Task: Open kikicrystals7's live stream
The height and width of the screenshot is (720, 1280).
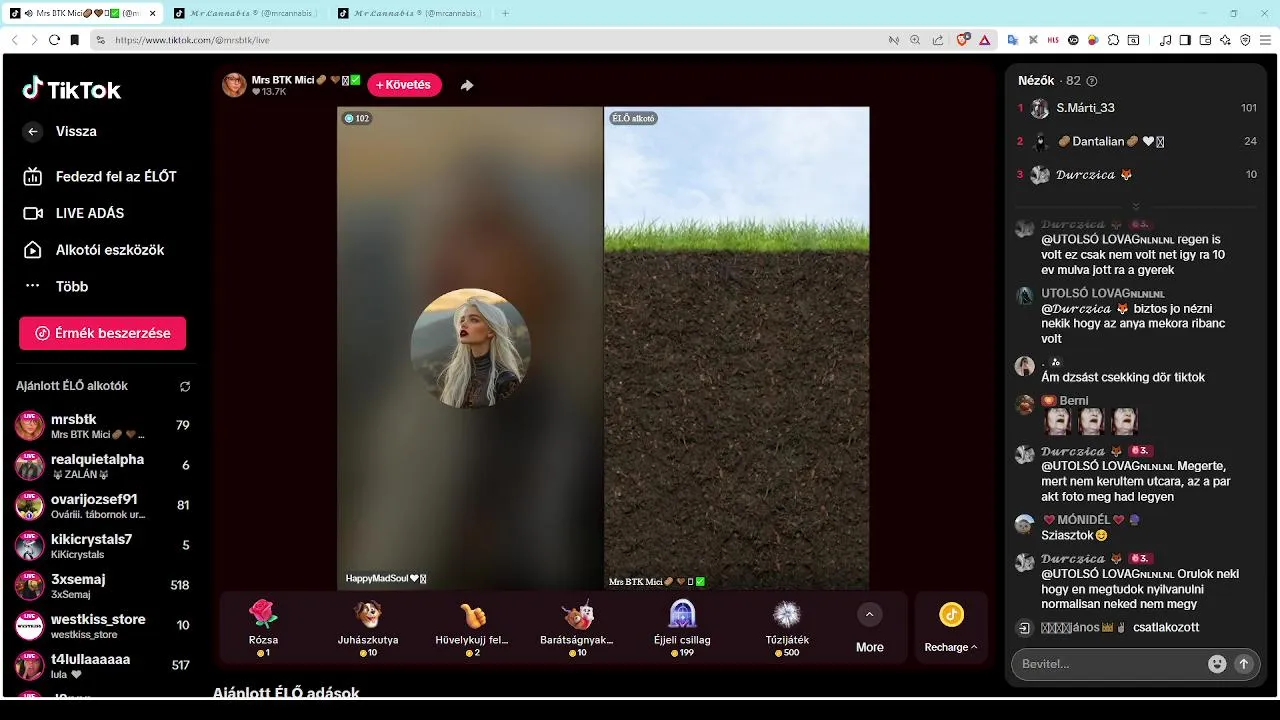Action: tap(103, 545)
